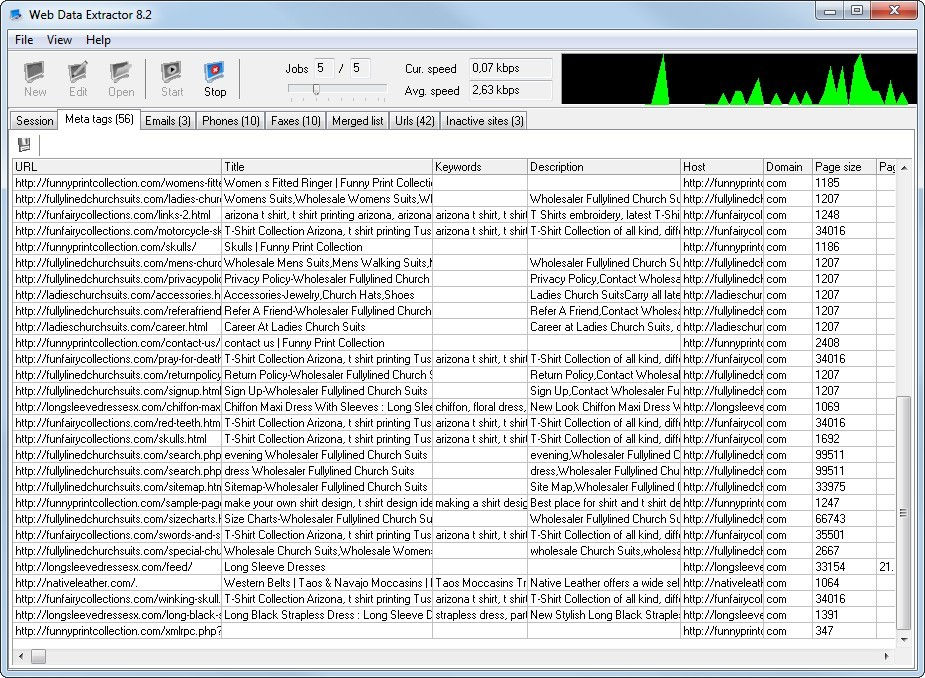Click the green speed graph display
The image size is (925, 678).
coord(739,79)
